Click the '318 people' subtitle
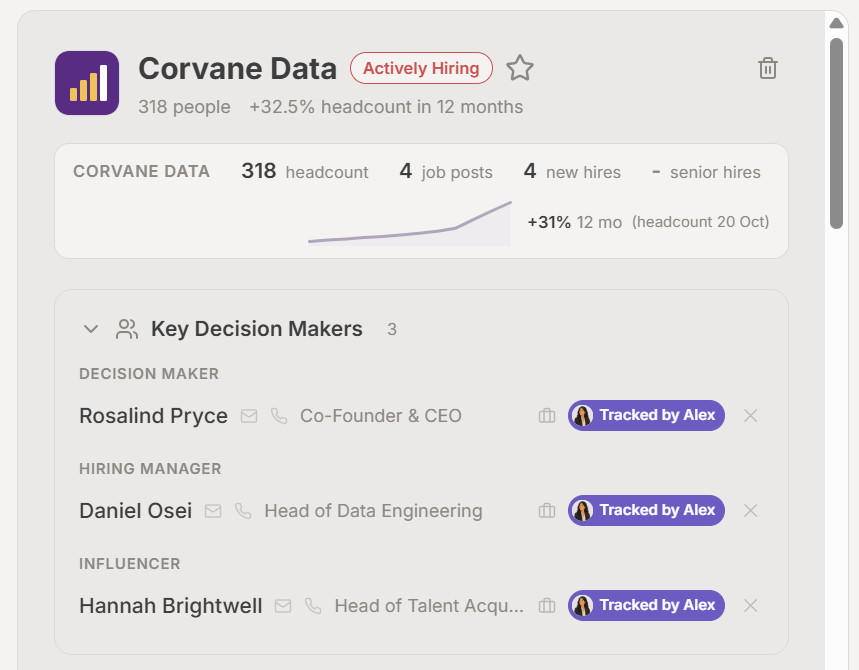 point(184,107)
